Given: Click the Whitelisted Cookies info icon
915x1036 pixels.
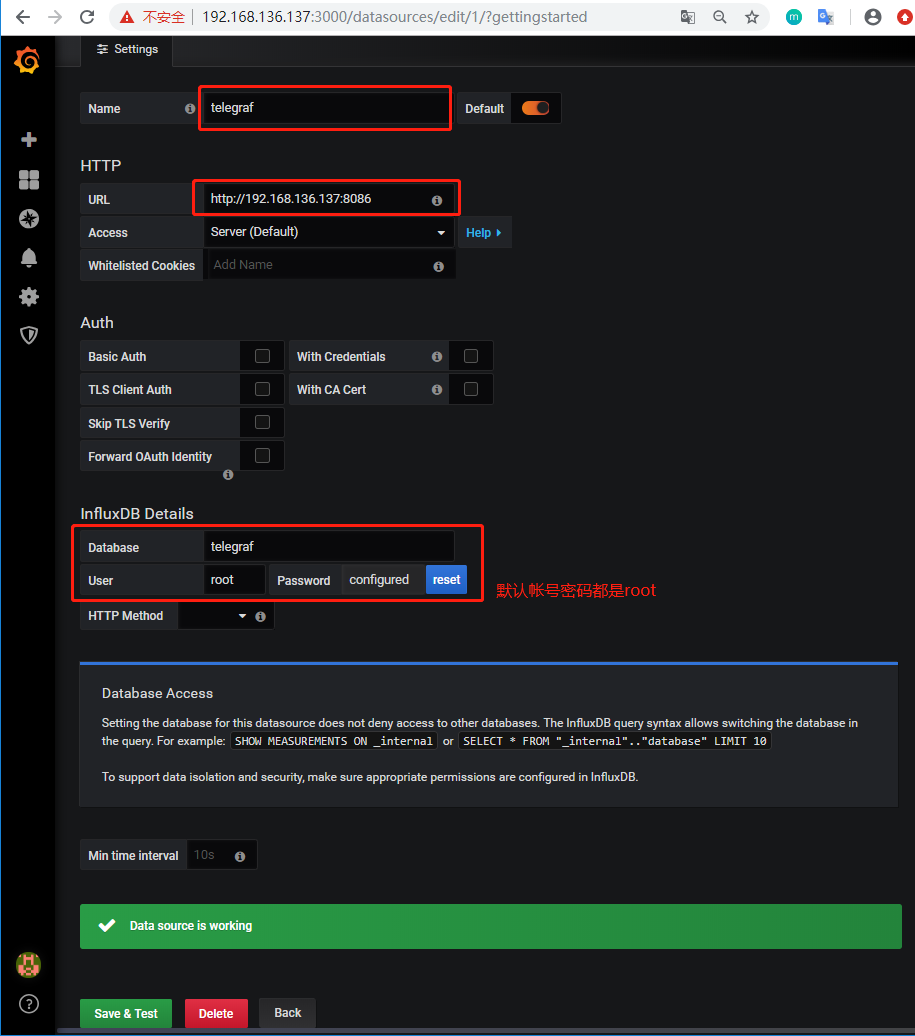Looking at the screenshot, I should 438,266.
